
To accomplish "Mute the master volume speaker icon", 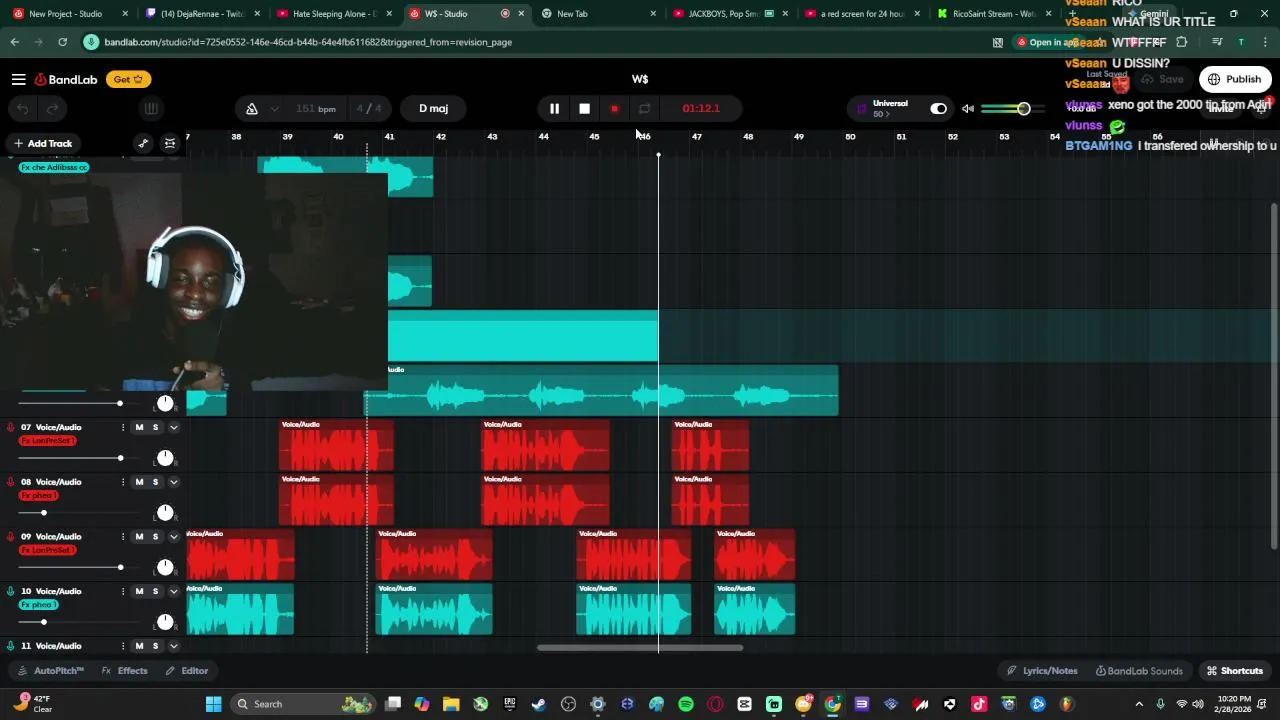I will click(968, 108).
